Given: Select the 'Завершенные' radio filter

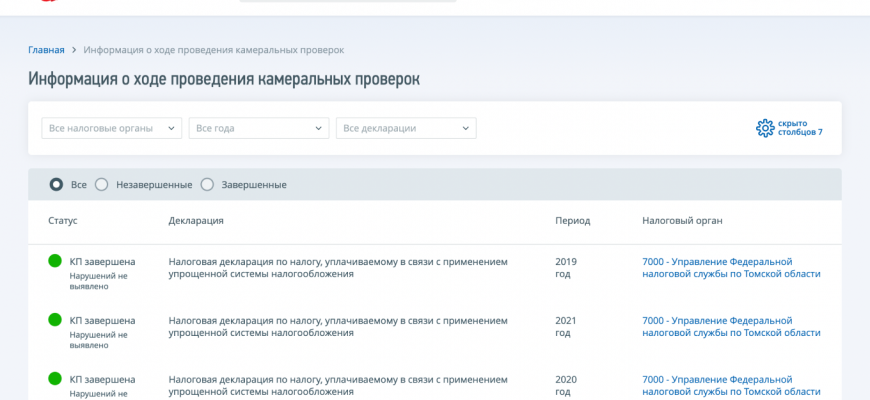Looking at the screenshot, I should [207, 184].
